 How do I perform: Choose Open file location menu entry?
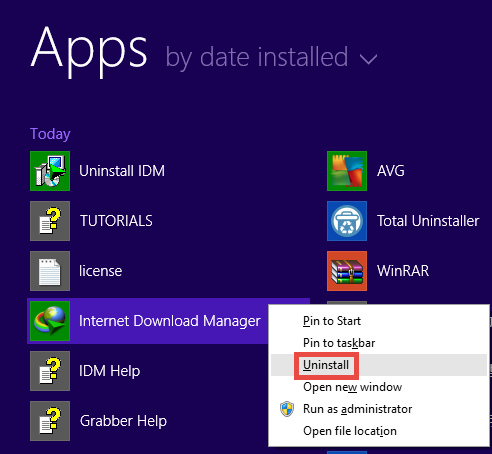click(379, 431)
